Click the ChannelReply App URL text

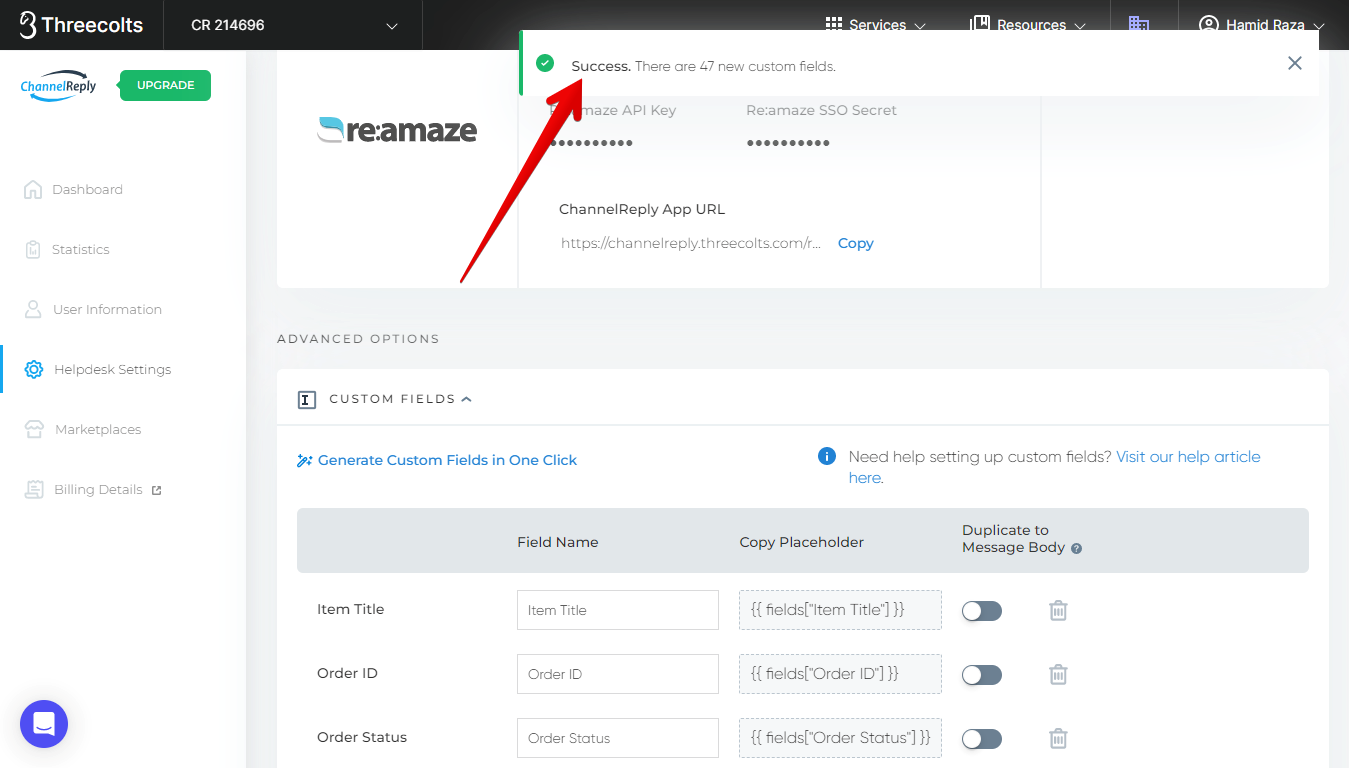690,243
